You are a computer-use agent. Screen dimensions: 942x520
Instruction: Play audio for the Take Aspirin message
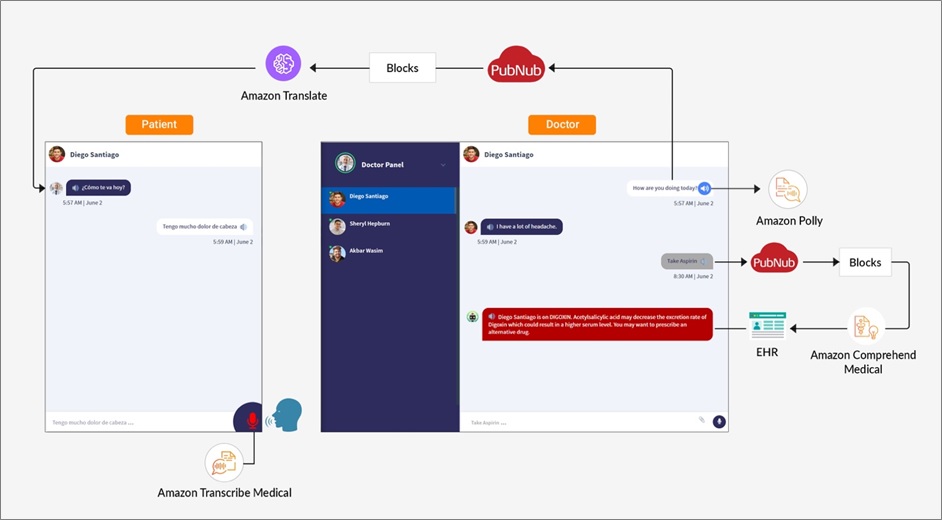(x=703, y=261)
